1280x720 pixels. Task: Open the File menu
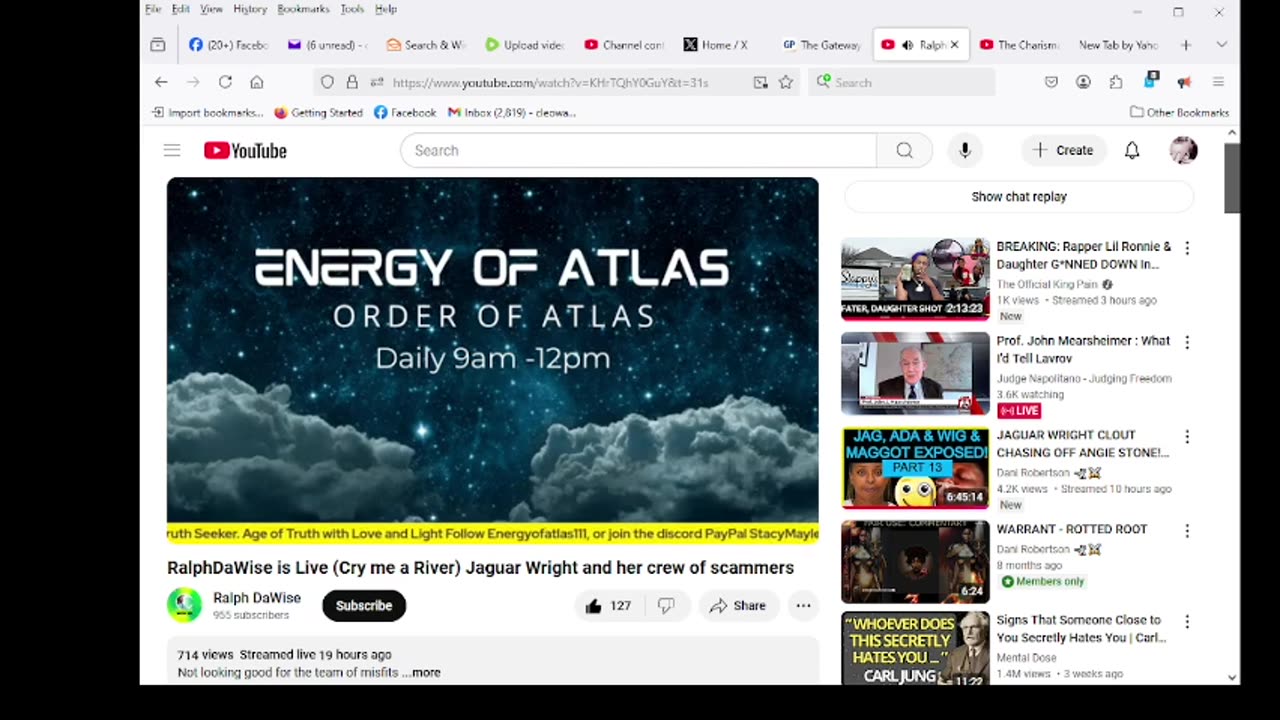pos(153,9)
